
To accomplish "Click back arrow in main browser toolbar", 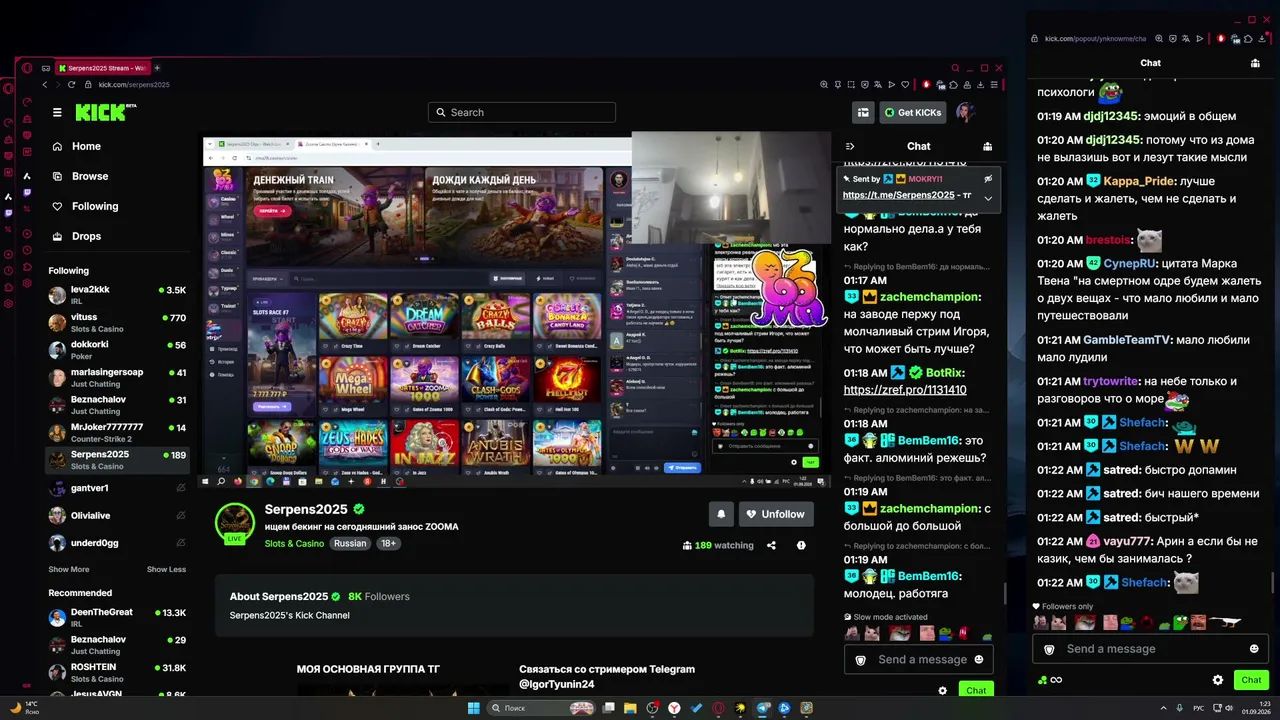I will click(44, 85).
